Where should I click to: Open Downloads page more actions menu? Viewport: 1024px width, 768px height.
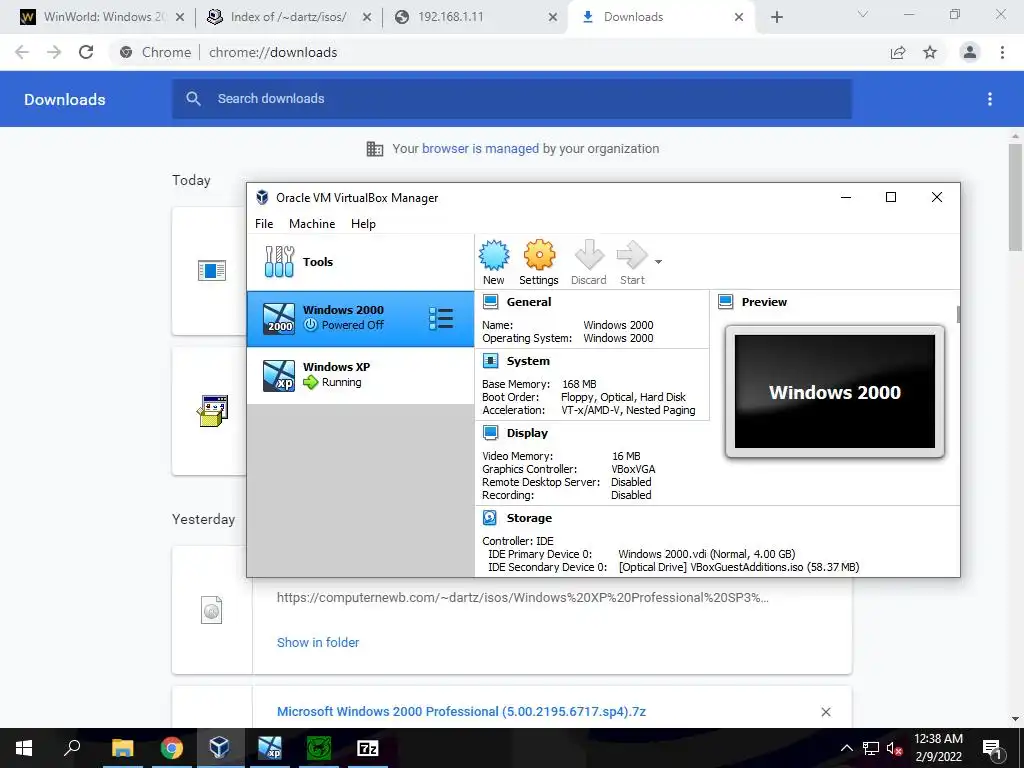[x=990, y=99]
